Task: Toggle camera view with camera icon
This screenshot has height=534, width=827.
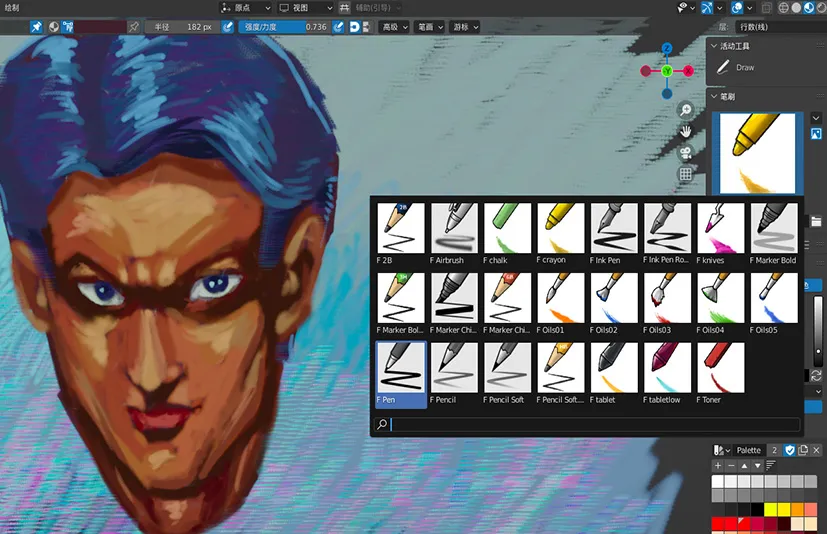Action: 685,153
